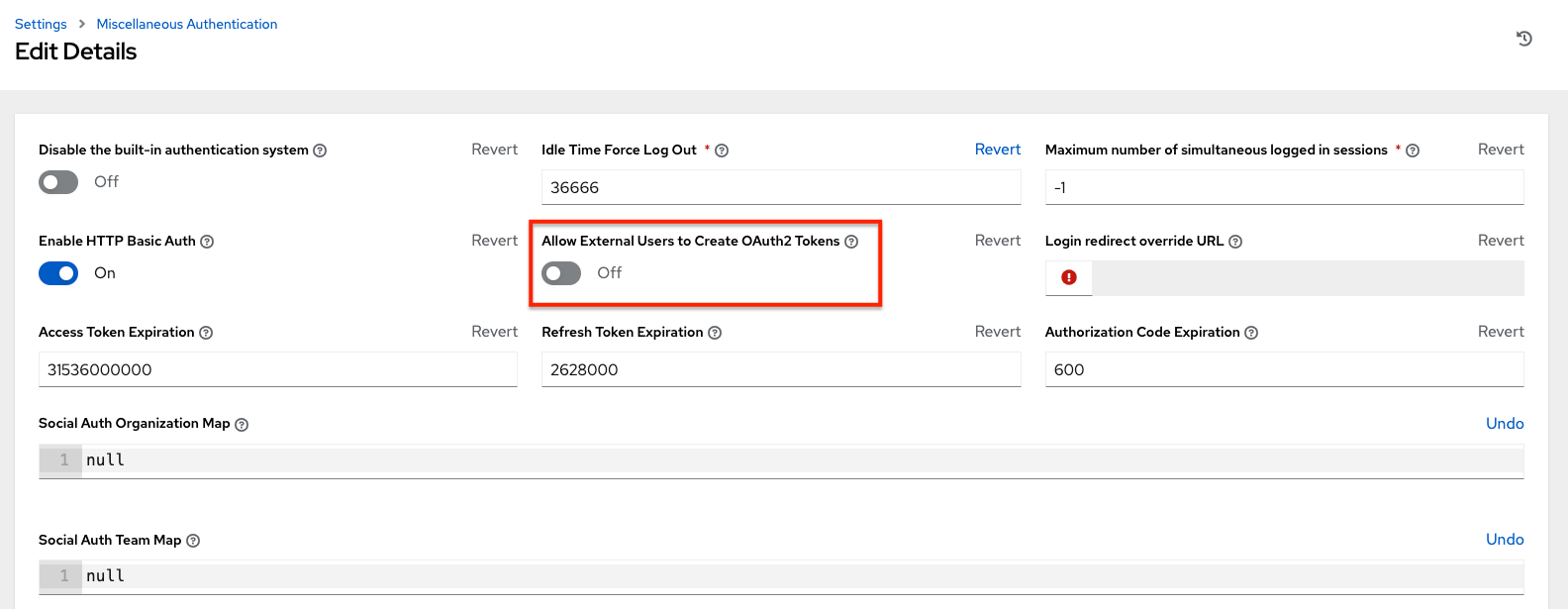Click the red error icon in Login redirect field
Screen dimensions: 1568x609
pos(1069,277)
